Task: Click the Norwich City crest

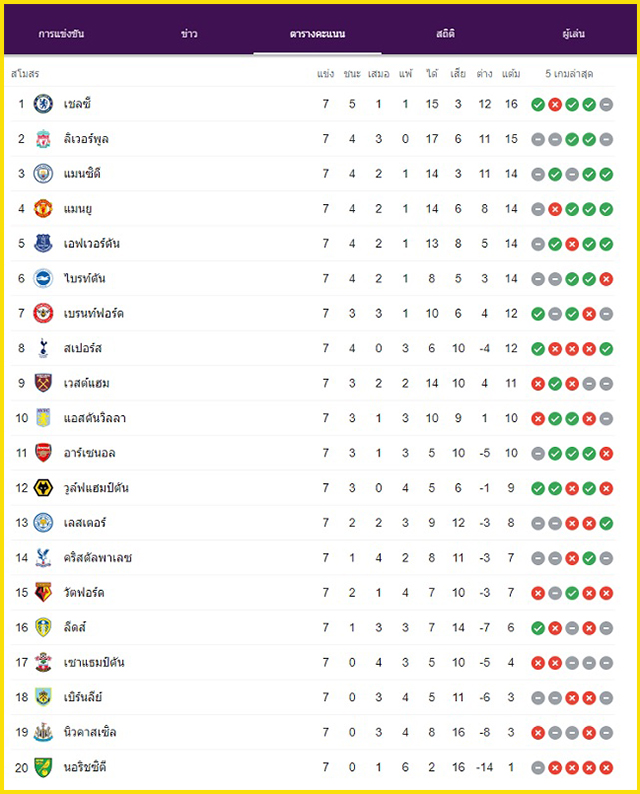Action: 43,768
